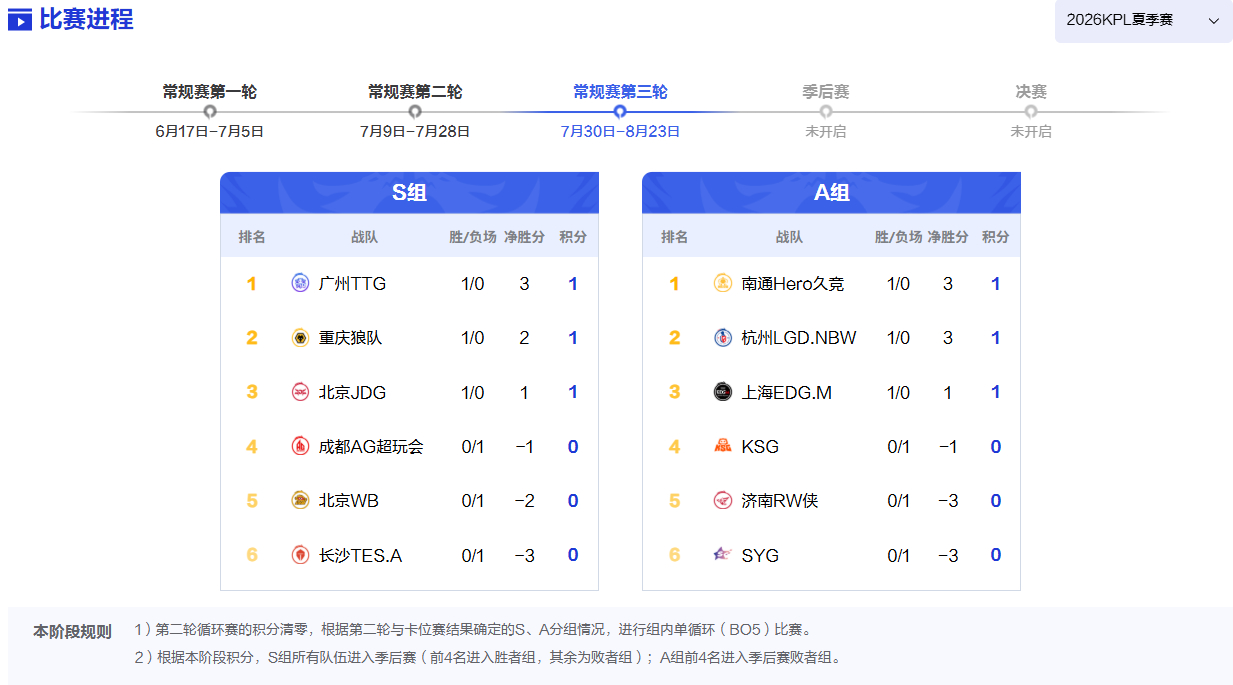Click the 广州TTG team logo
The width and height of the screenshot is (1233, 685).
click(300, 284)
